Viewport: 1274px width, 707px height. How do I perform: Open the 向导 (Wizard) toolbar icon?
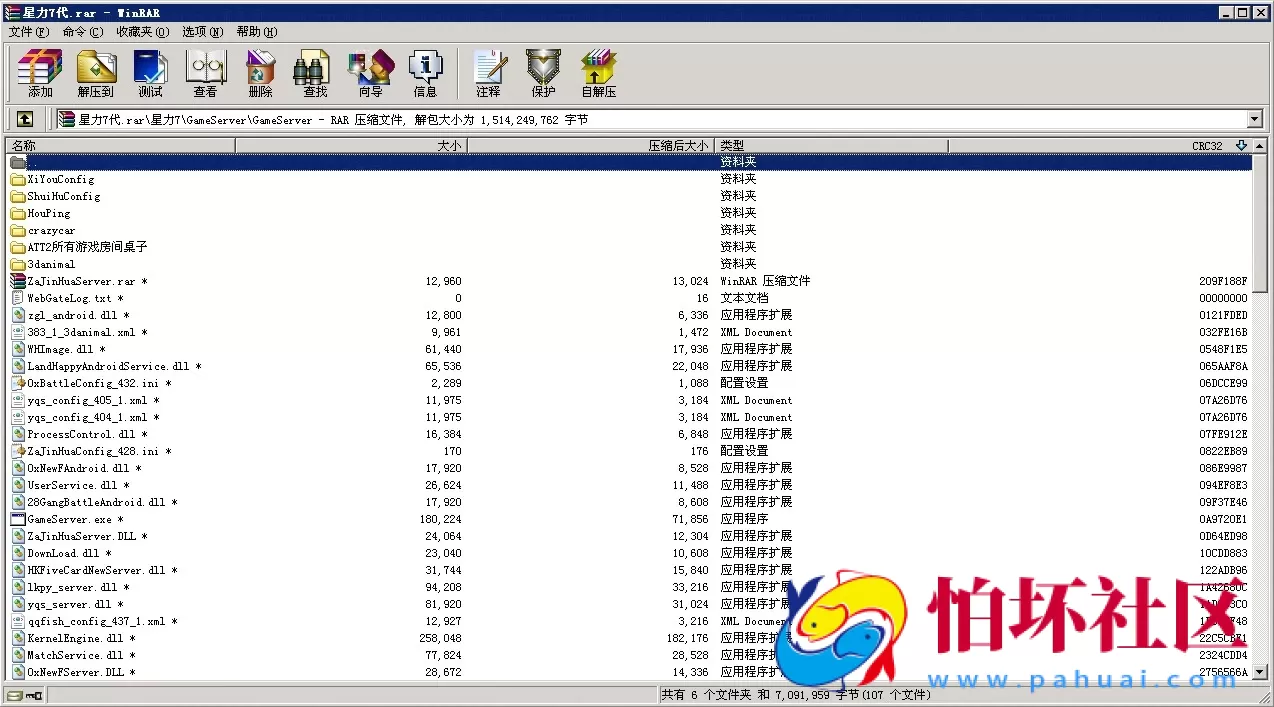click(370, 72)
